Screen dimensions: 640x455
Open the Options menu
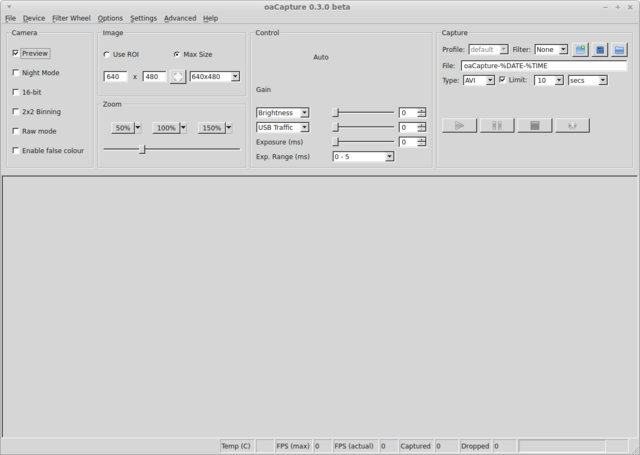click(110, 18)
